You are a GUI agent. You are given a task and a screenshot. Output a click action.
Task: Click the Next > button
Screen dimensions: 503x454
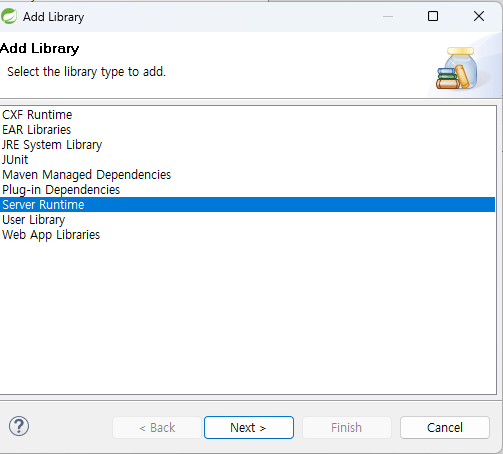coord(249,427)
